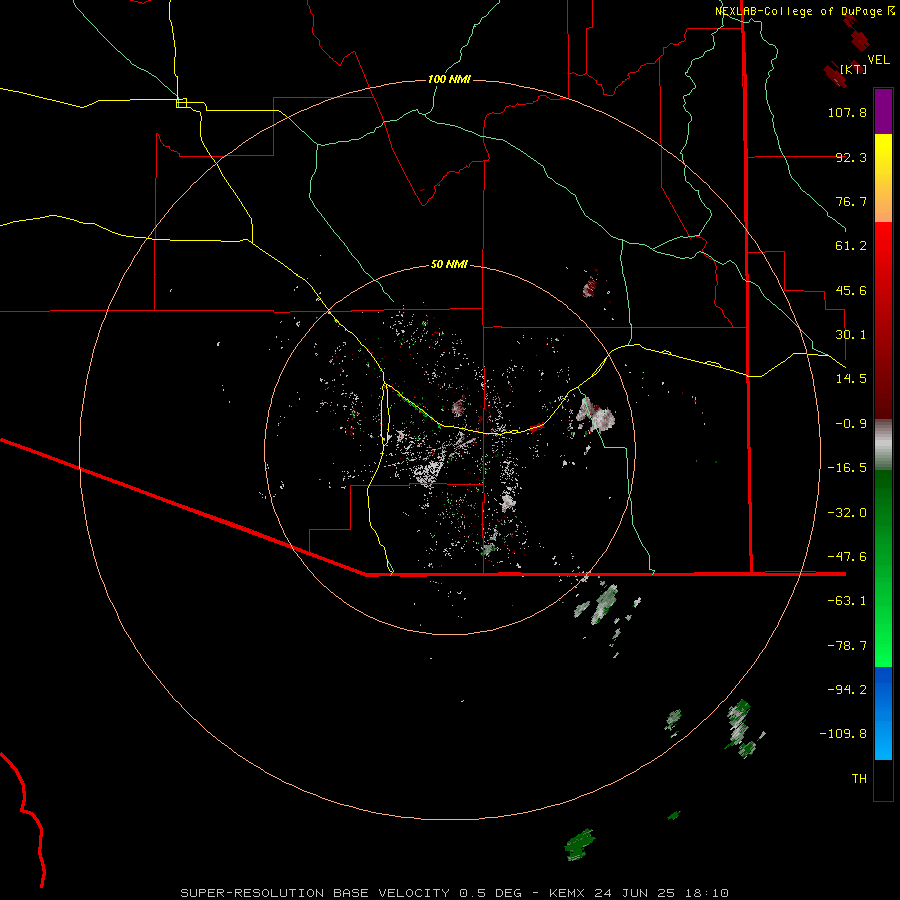Click the red segment of the color bar
Viewport: 900px width, 900px height.
click(x=883, y=320)
